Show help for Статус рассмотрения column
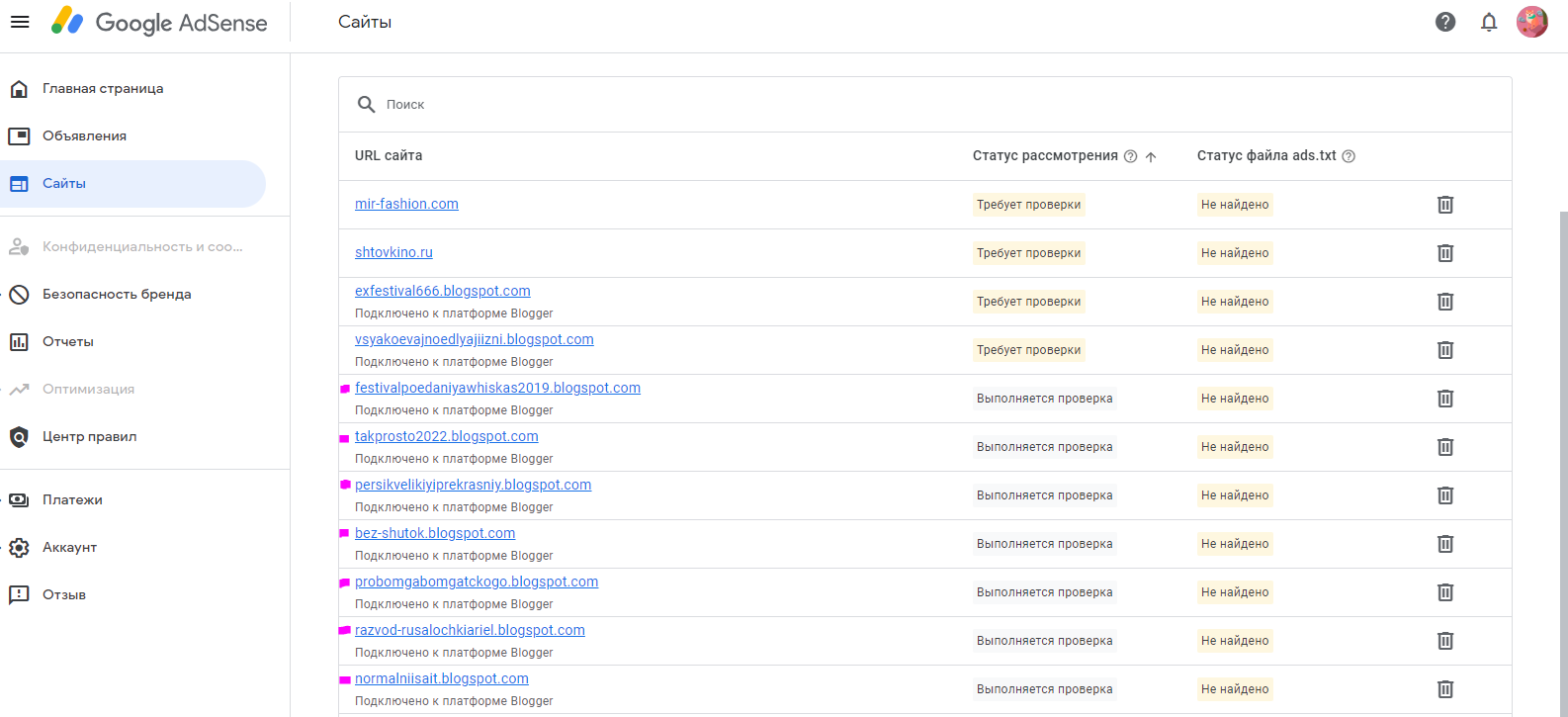 click(1130, 156)
